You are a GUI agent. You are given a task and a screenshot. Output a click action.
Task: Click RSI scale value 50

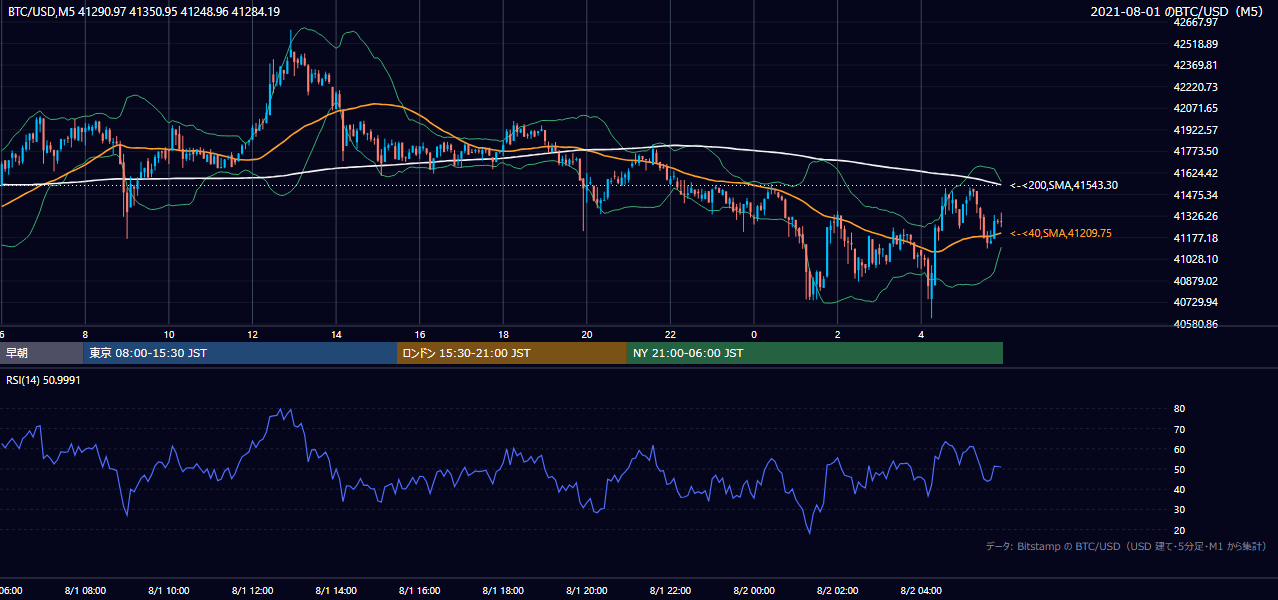1180,469
